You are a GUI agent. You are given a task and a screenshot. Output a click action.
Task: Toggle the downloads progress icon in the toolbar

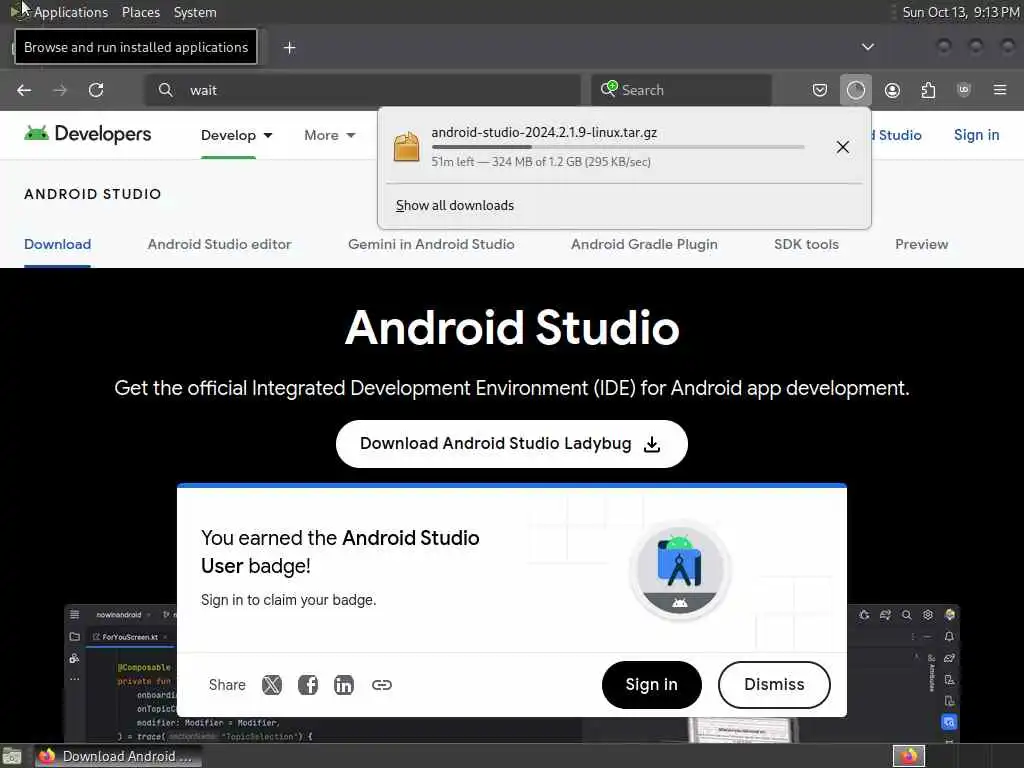coord(856,90)
